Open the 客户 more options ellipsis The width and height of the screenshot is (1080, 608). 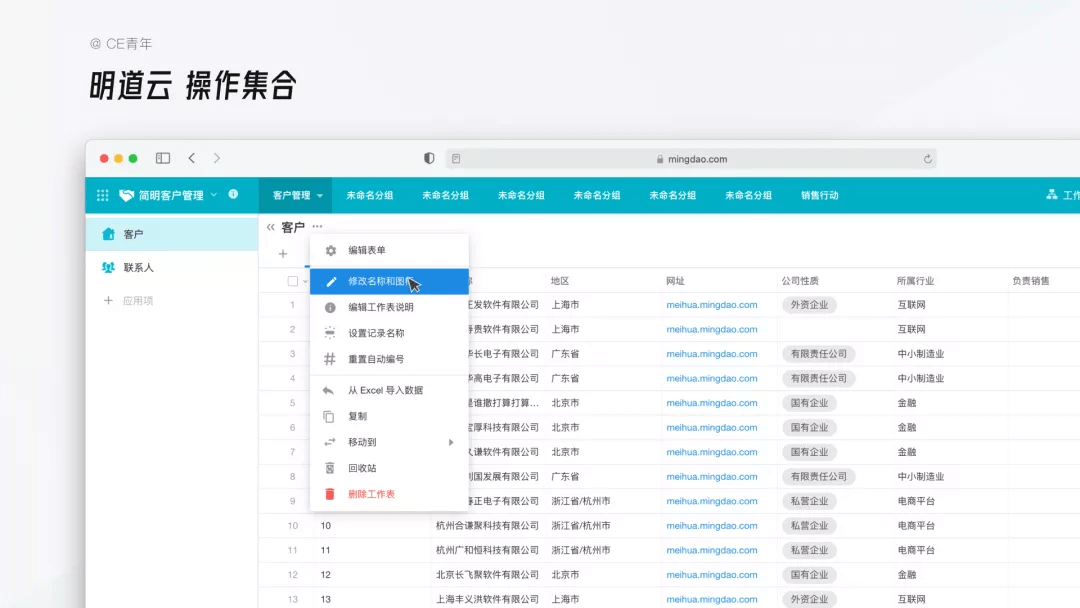pos(318,226)
